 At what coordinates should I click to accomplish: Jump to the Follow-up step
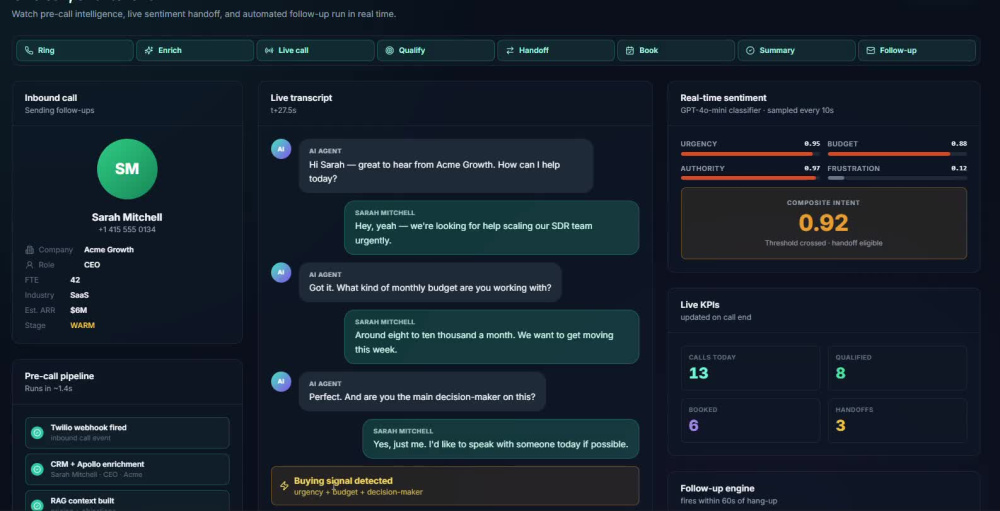[917, 50]
